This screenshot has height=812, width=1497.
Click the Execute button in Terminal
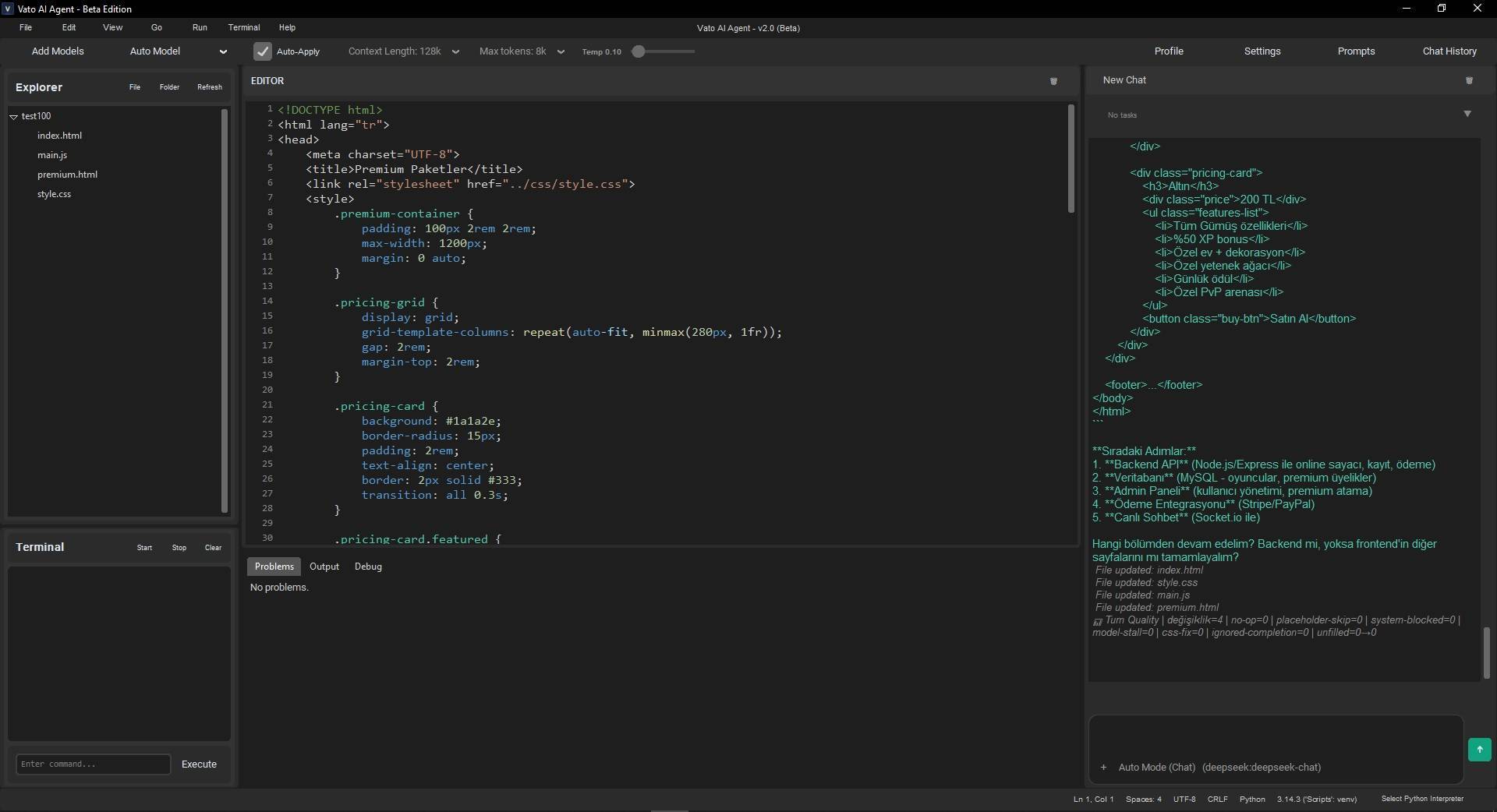[199, 764]
